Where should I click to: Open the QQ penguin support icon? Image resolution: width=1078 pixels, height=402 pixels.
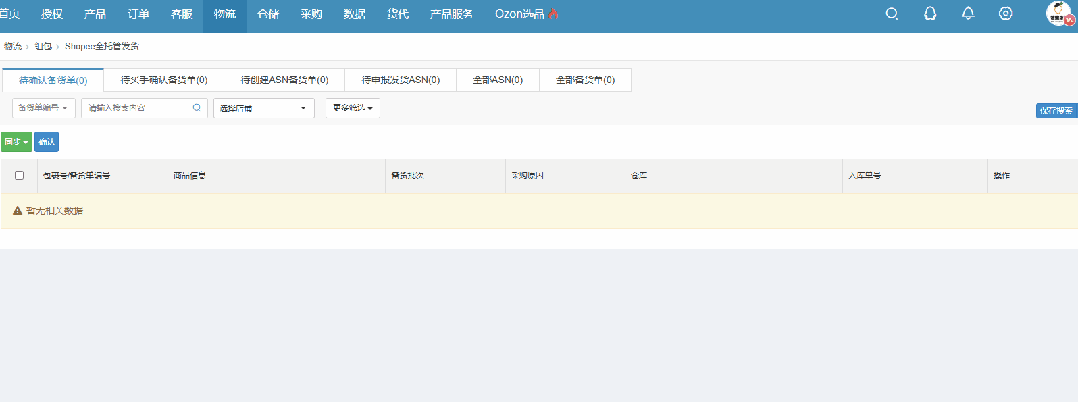[x=930, y=14]
